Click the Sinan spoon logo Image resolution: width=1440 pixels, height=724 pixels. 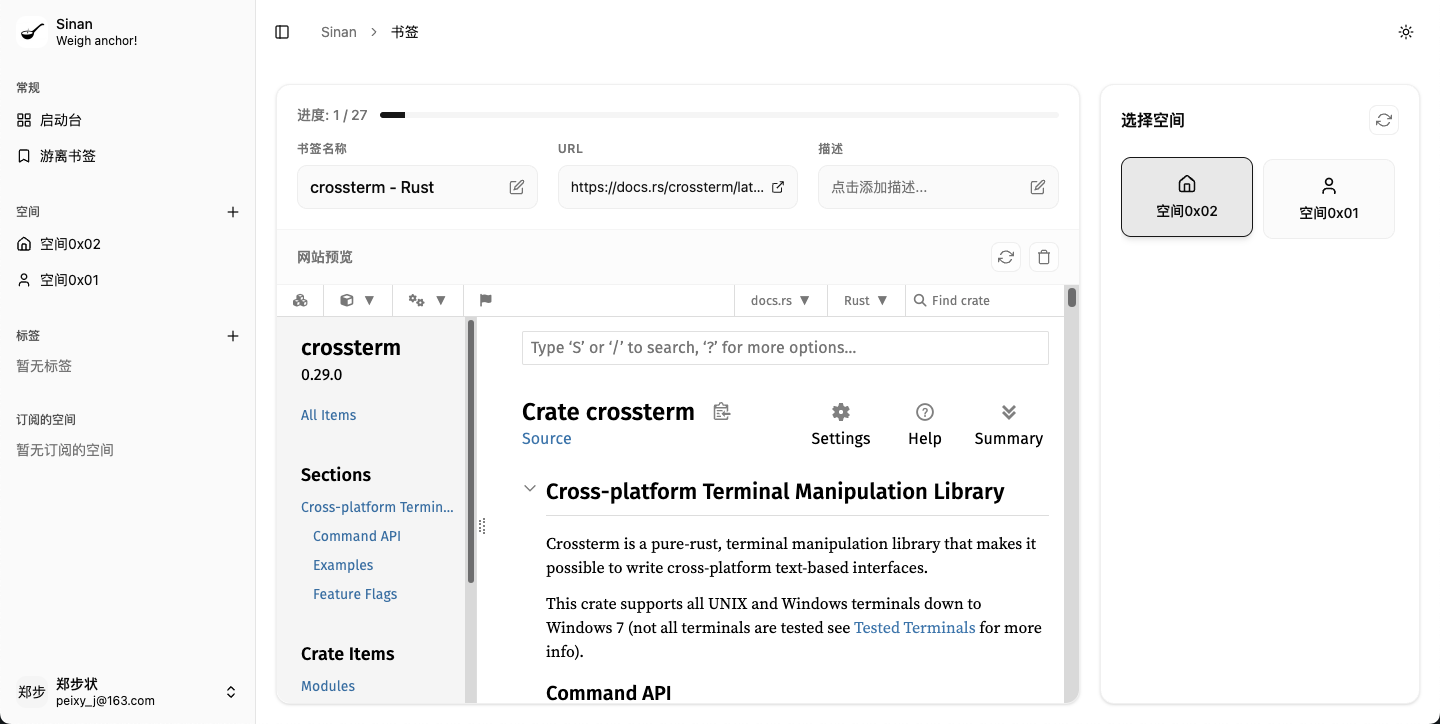[x=32, y=32]
